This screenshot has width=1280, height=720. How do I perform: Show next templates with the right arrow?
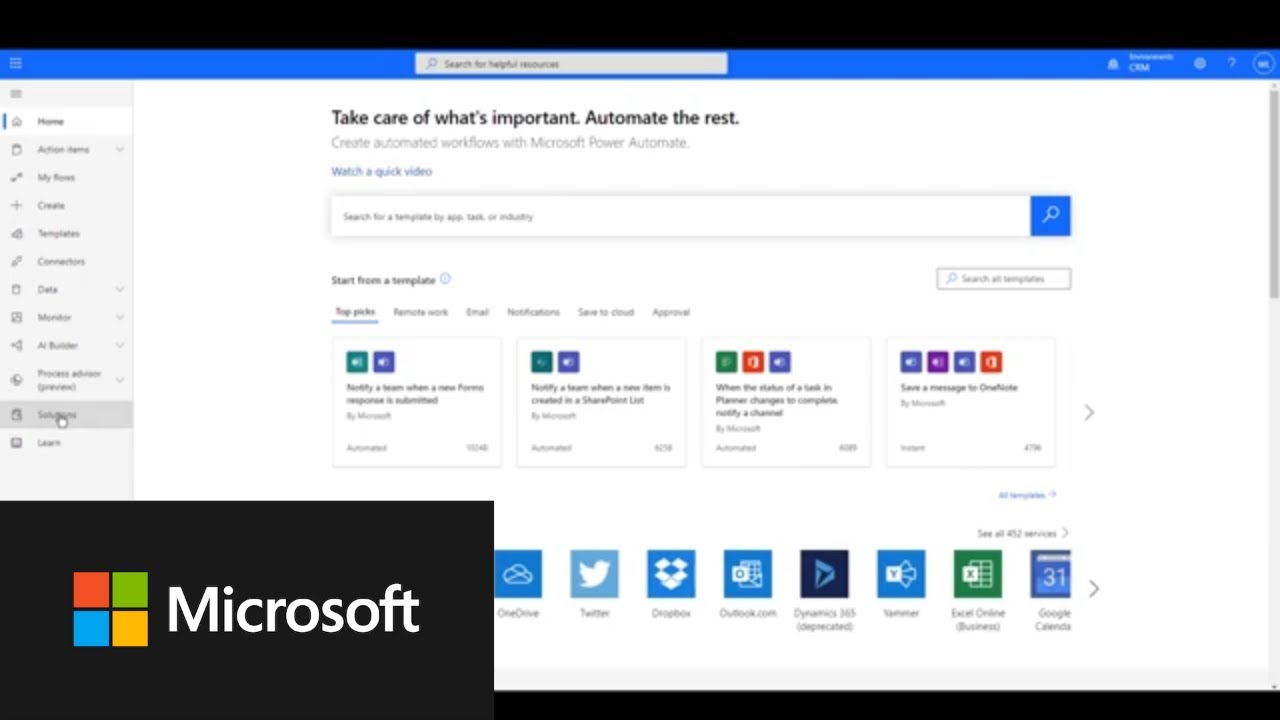point(1089,412)
